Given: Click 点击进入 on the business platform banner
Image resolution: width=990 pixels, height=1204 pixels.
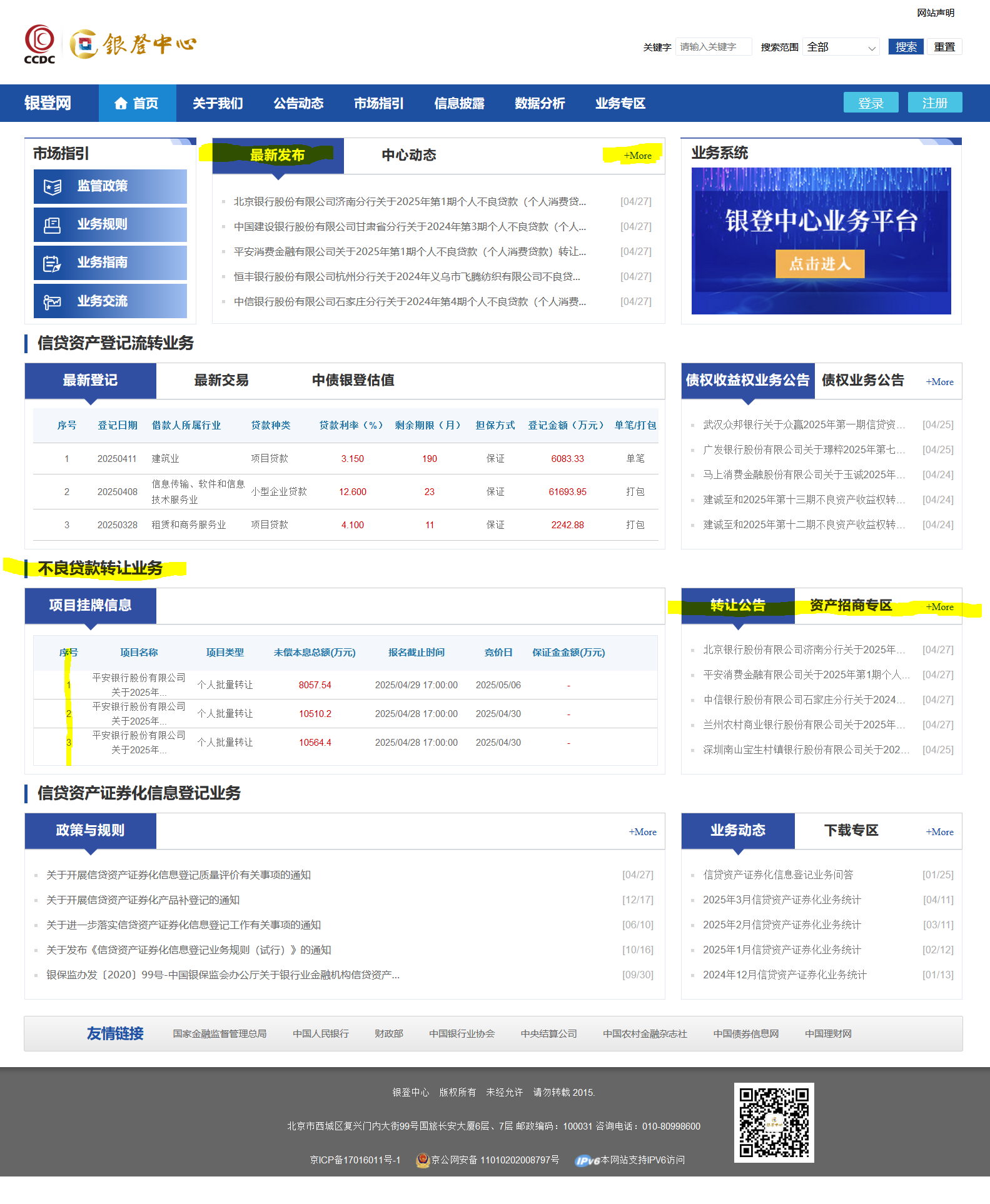Looking at the screenshot, I should point(820,264).
